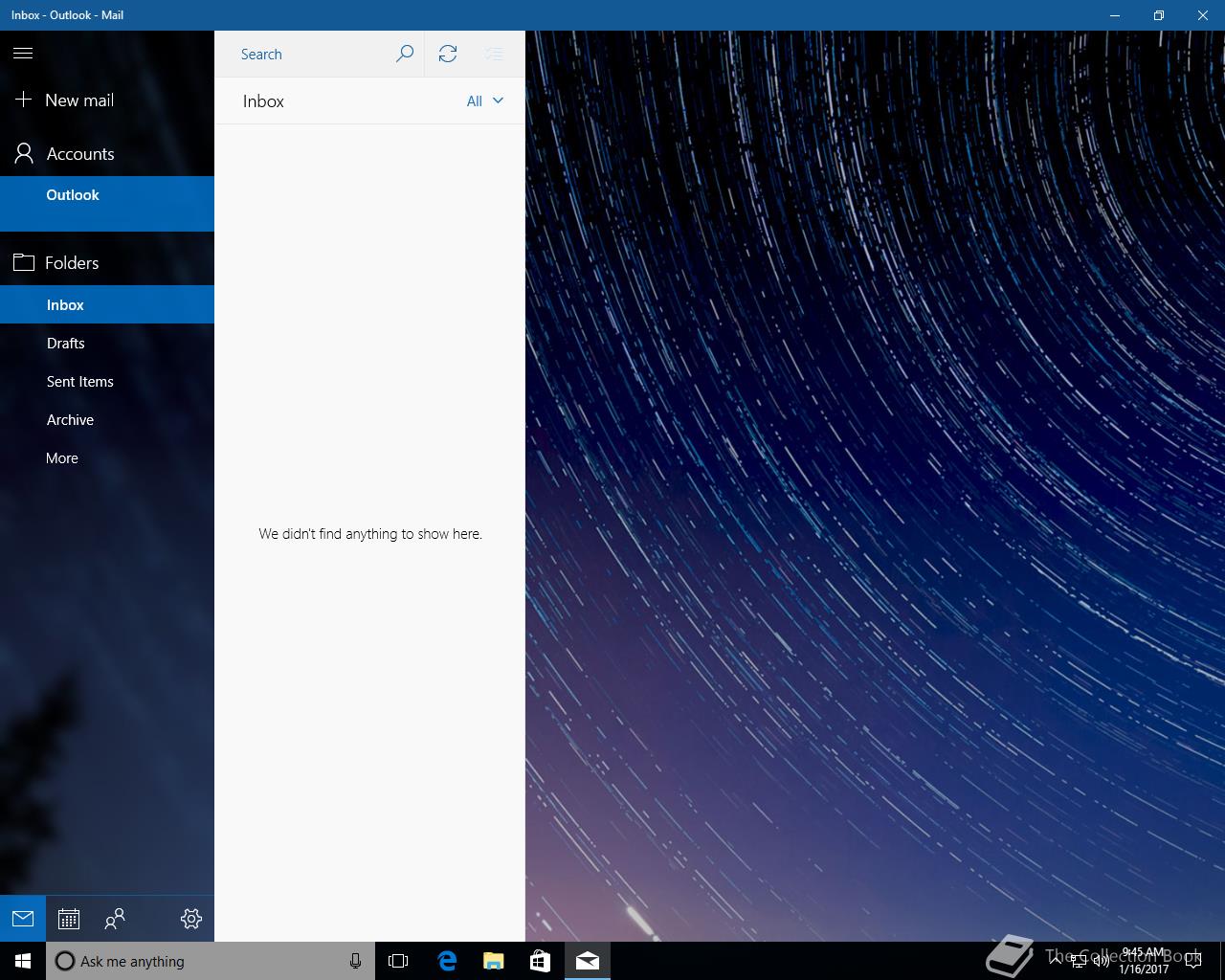Open Action Center notifications icon

(x=1193, y=961)
